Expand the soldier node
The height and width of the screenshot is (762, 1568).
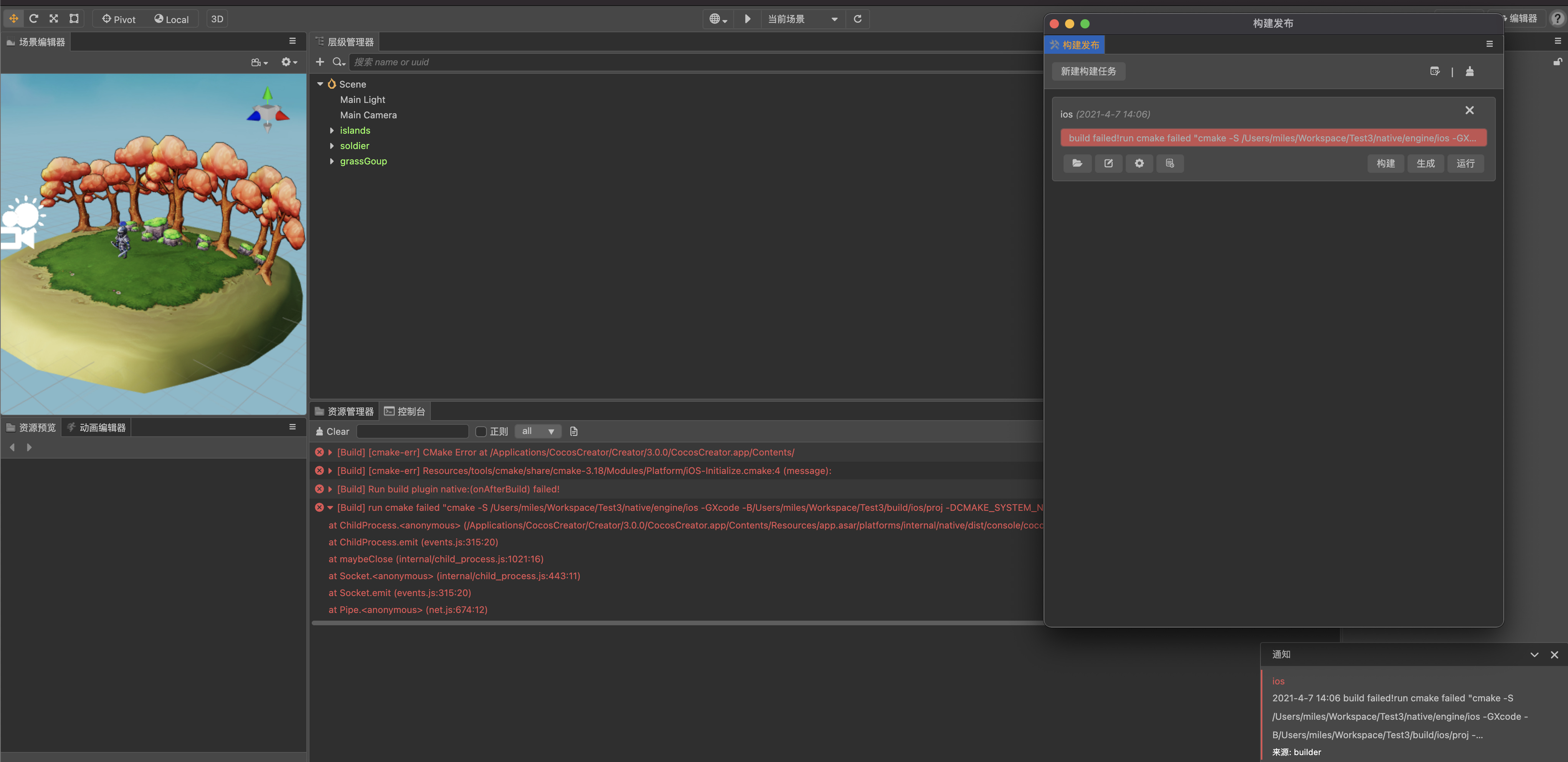332,146
